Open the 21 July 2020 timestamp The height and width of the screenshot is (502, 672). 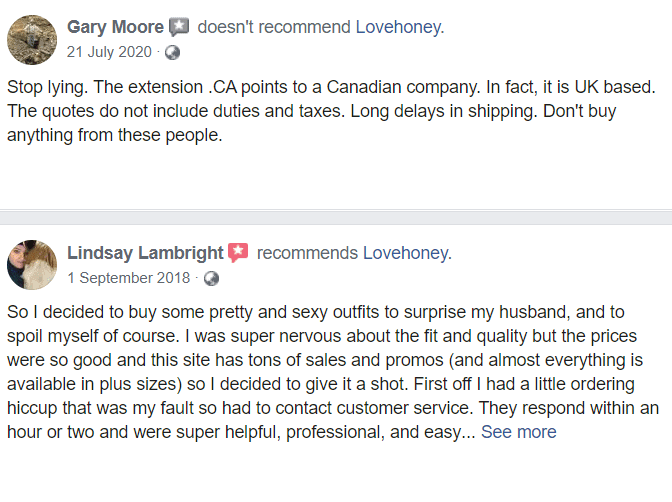[109, 52]
